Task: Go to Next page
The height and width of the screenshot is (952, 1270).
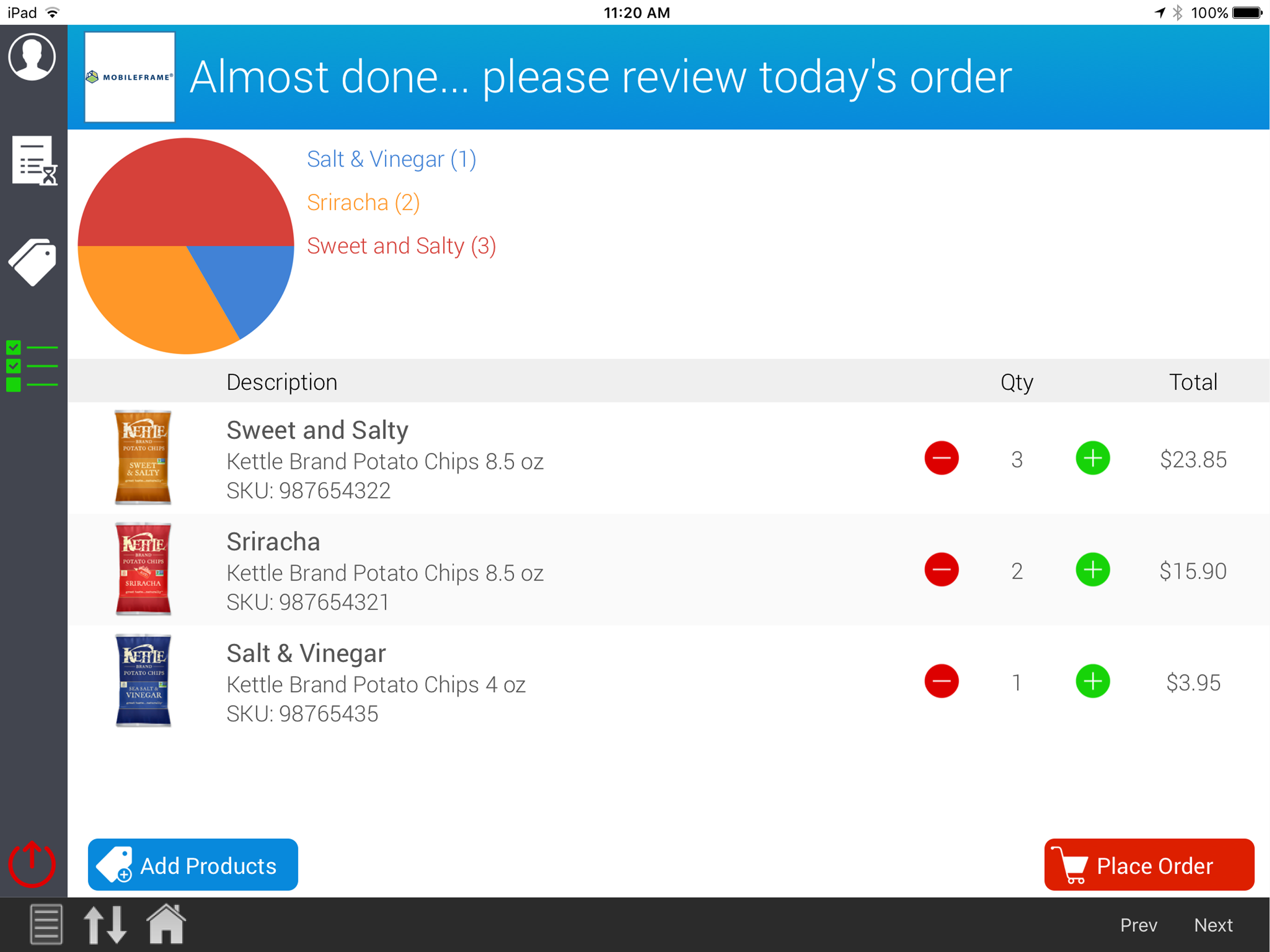Action: (1212, 925)
